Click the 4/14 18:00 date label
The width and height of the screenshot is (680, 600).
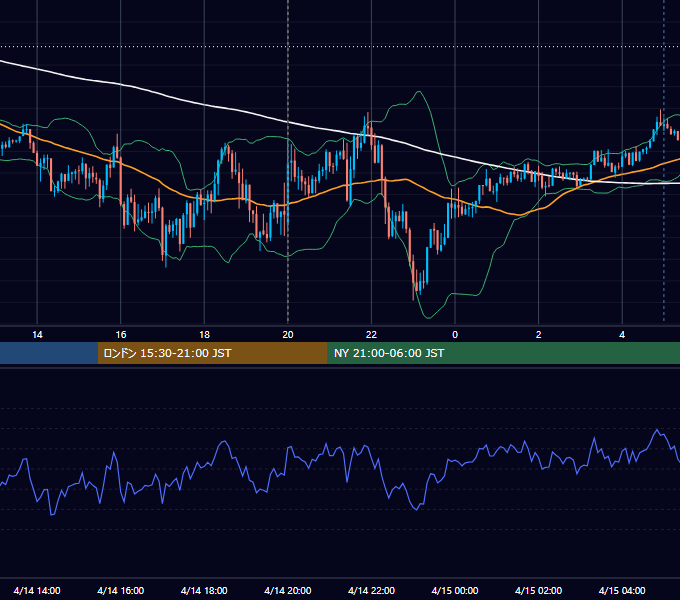tap(204, 590)
